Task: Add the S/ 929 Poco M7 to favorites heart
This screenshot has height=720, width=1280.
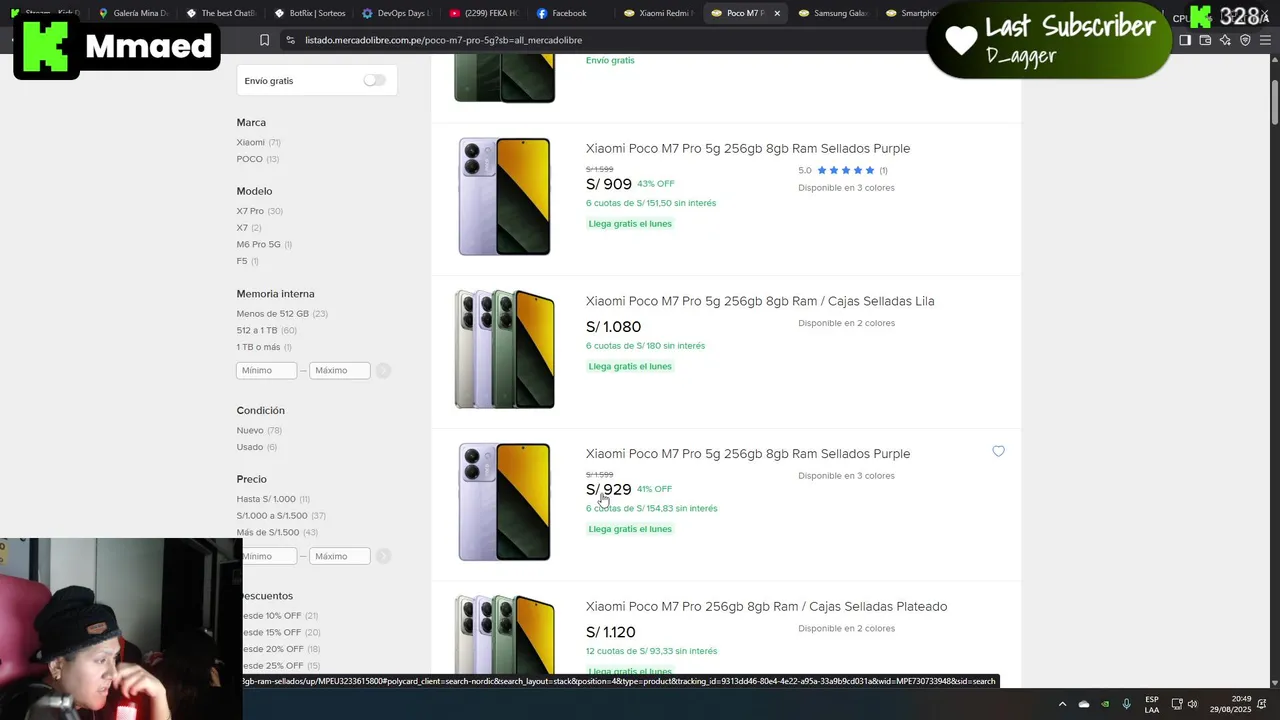Action: coord(998,451)
